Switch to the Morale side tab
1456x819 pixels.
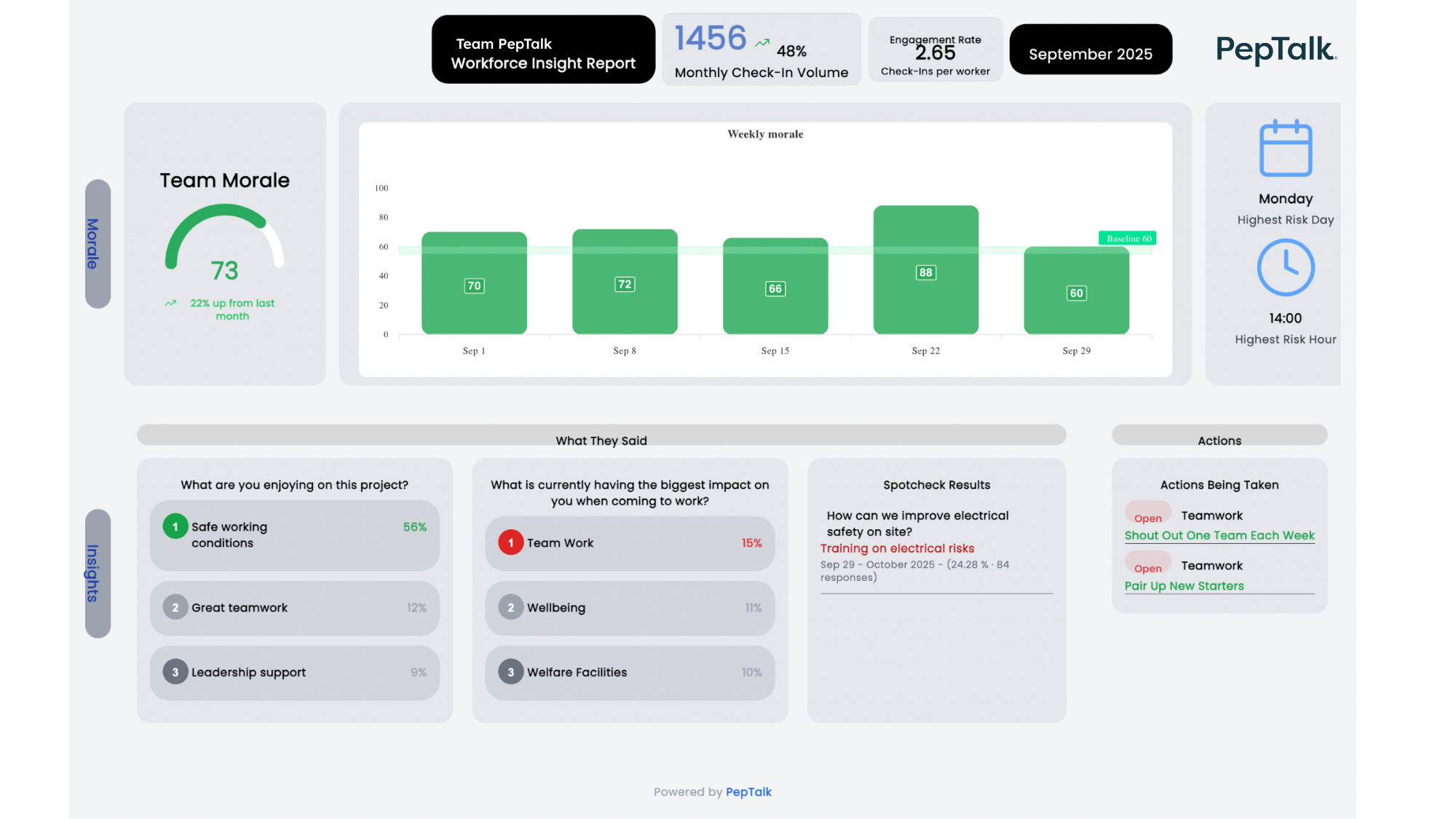(98, 244)
